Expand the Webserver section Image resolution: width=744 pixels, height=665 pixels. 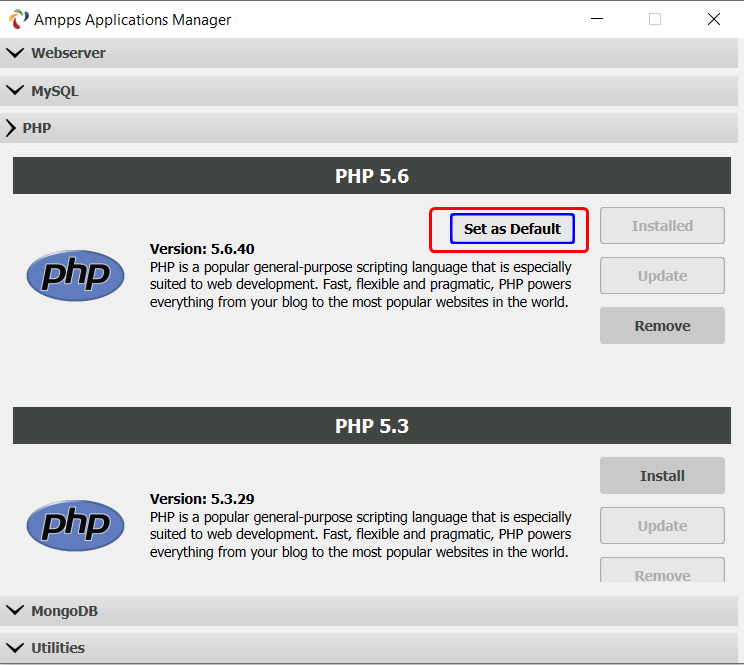click(x=369, y=53)
